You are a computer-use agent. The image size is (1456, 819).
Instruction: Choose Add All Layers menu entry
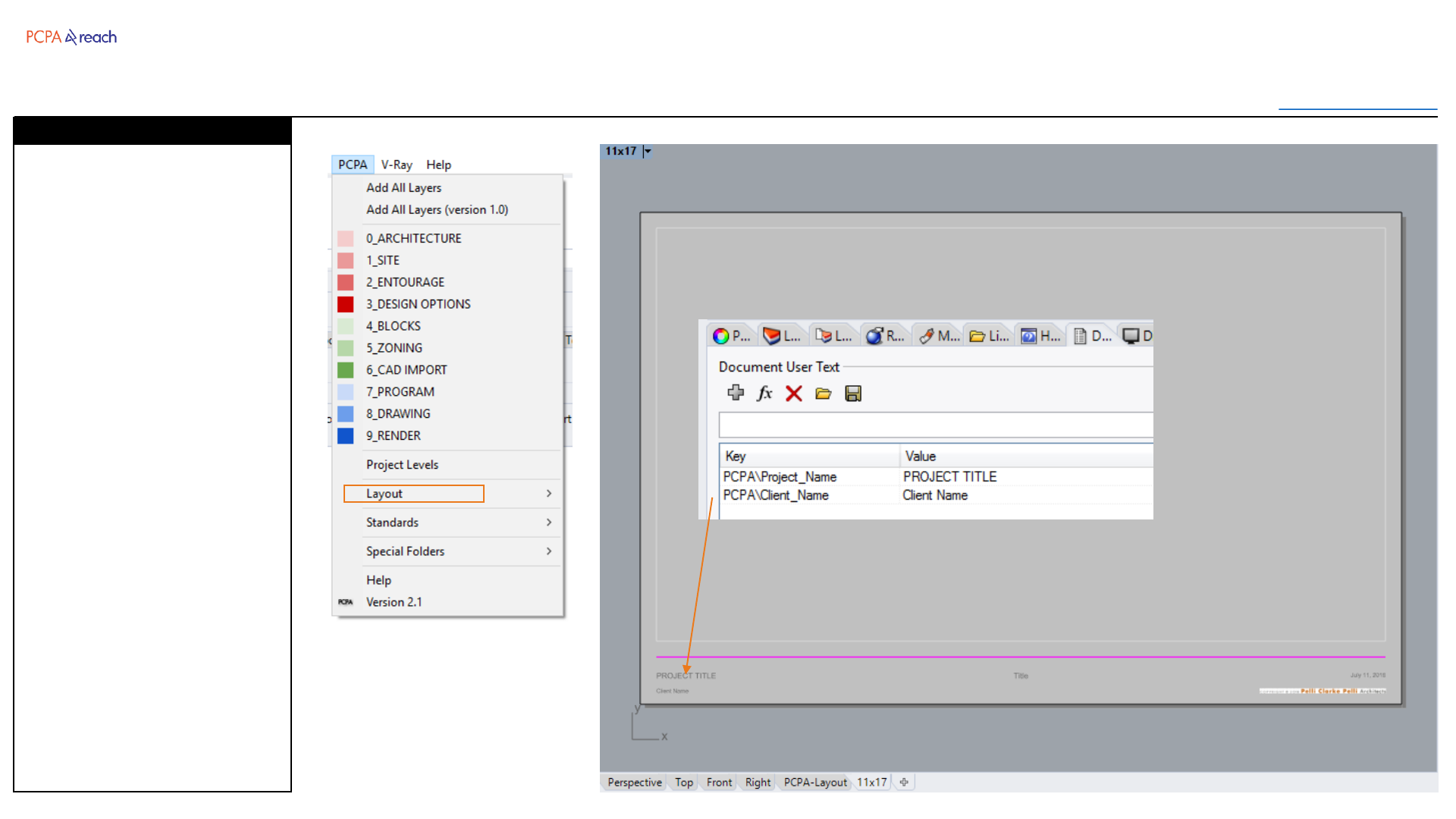point(403,187)
